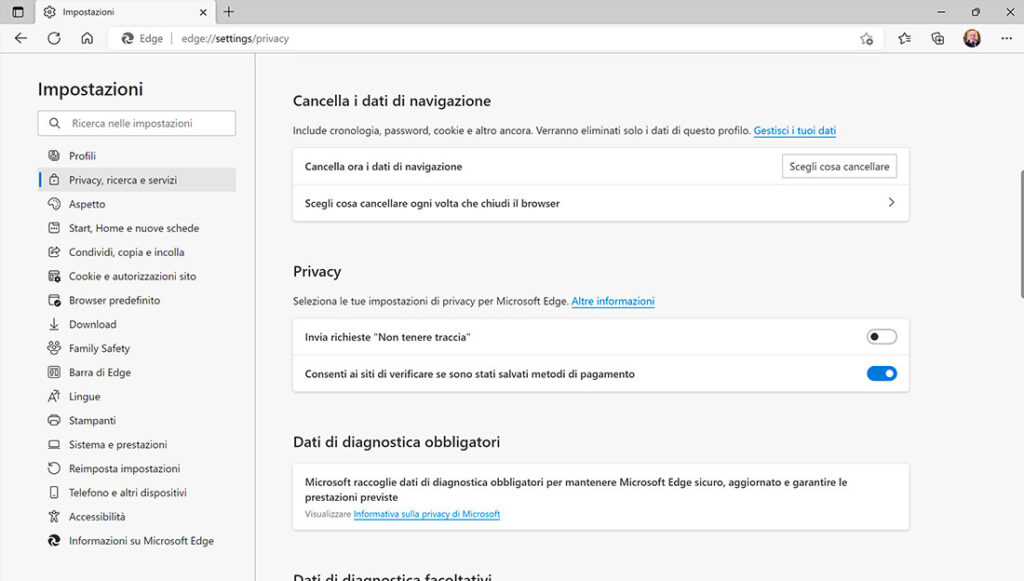Add this page to favorites star icon
The image size is (1024, 581).
867,39
